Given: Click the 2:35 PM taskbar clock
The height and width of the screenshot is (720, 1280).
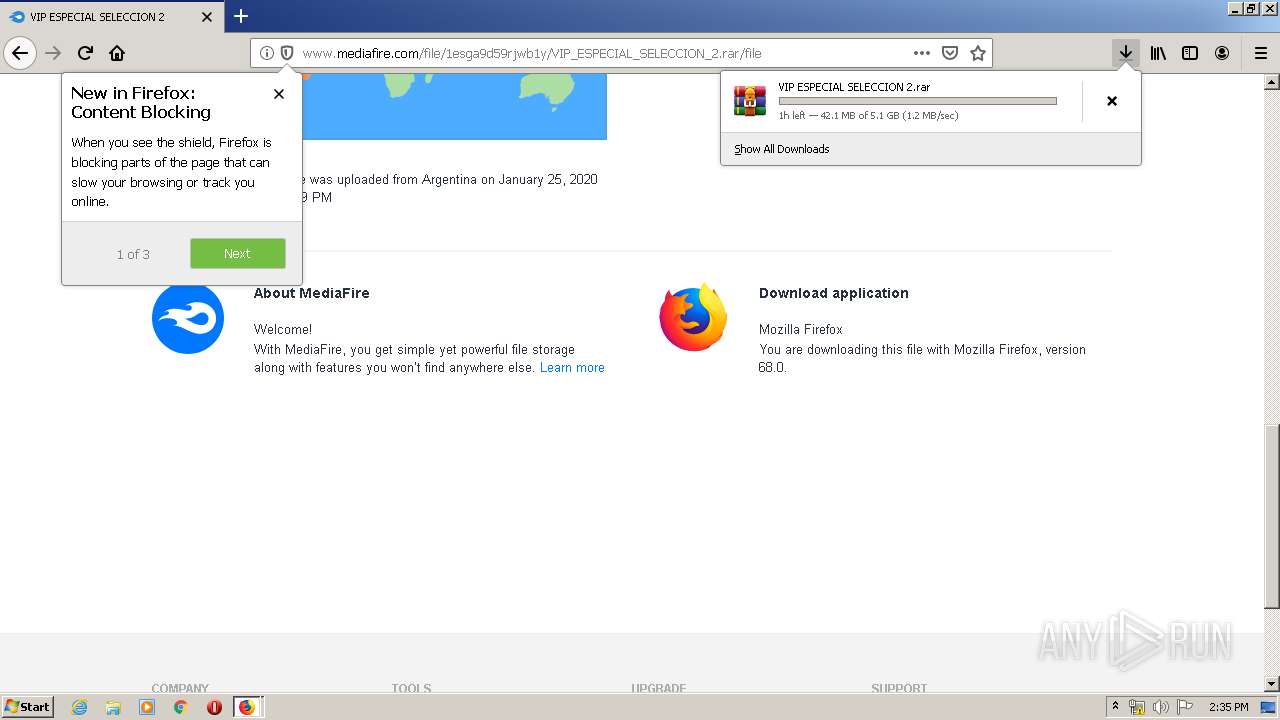Looking at the screenshot, I should coord(1229,707).
